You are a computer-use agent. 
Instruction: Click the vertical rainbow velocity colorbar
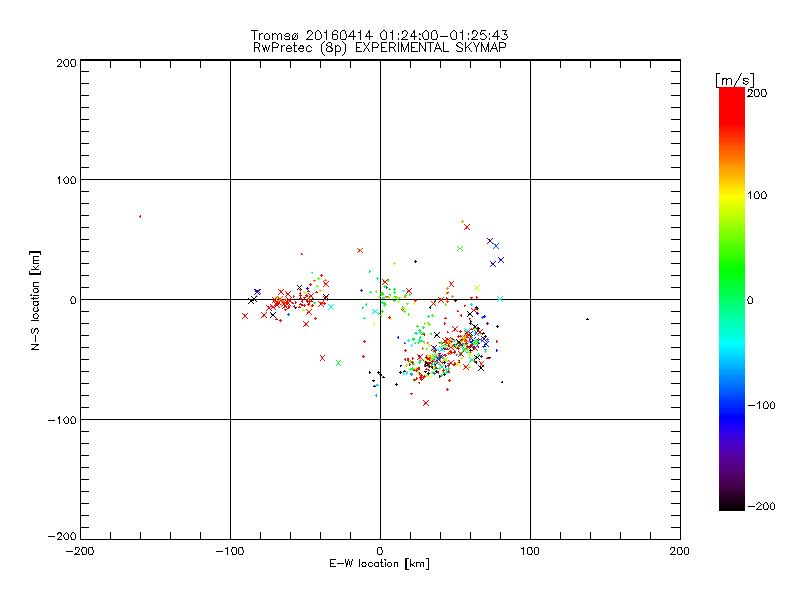(x=732, y=299)
